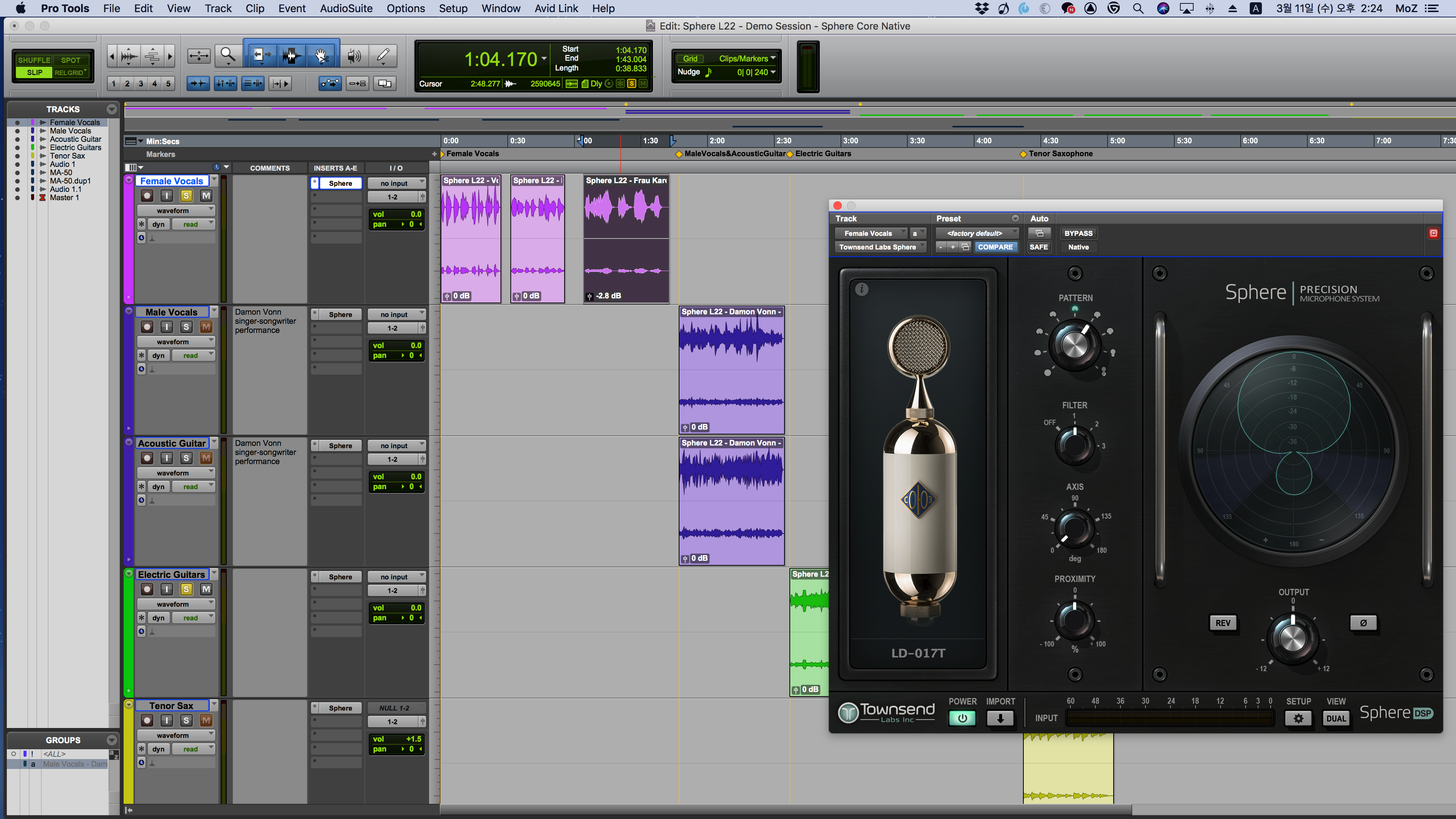Toggle BYPASS on the Sphere plugin
The width and height of the screenshot is (1456, 819).
point(1078,234)
